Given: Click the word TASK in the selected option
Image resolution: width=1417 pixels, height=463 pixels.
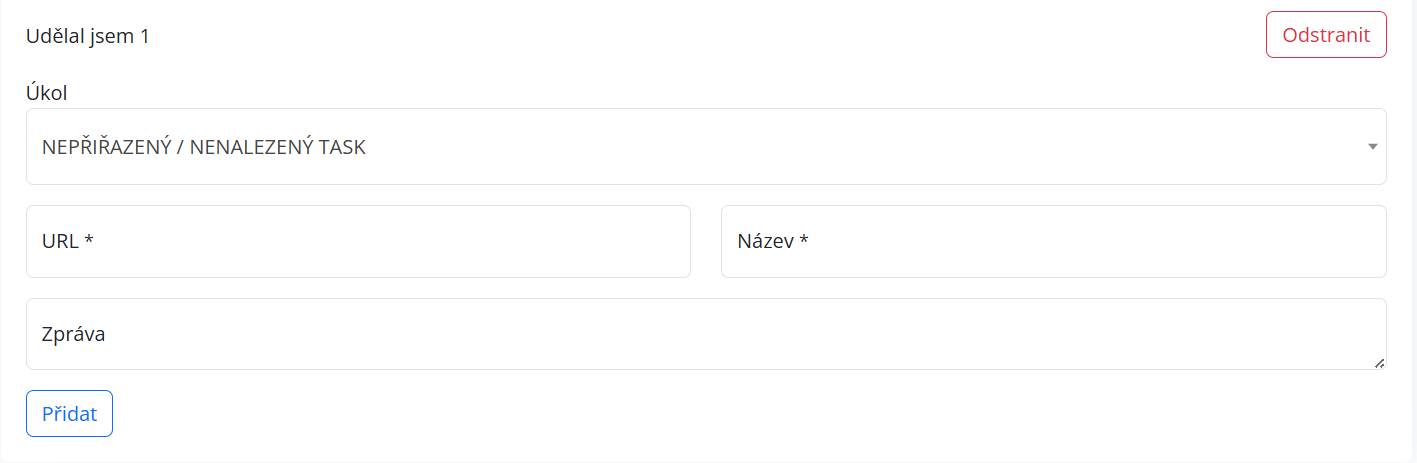Looking at the screenshot, I should (342, 147).
